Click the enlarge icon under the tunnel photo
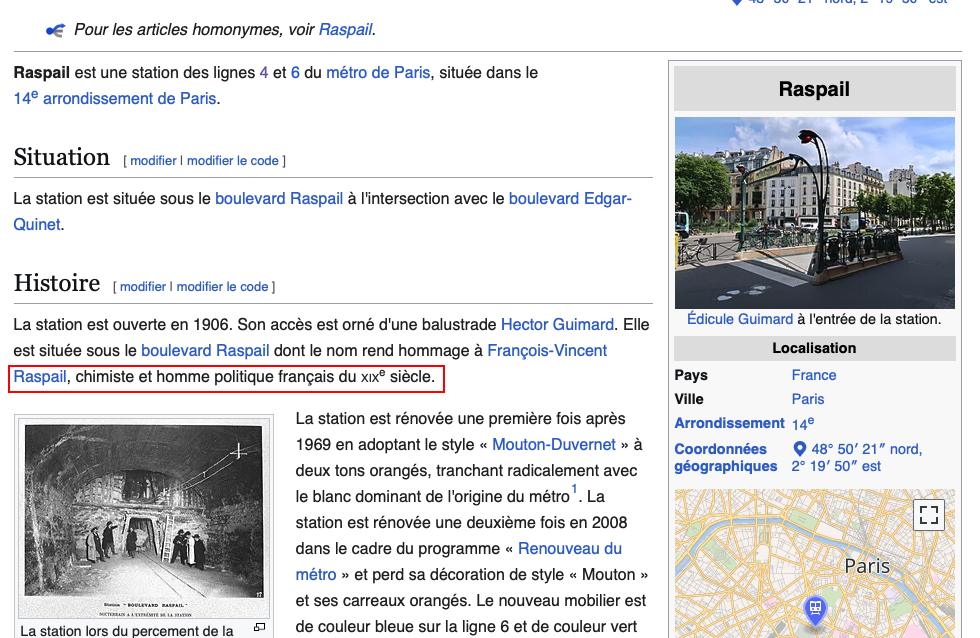 click(x=259, y=627)
